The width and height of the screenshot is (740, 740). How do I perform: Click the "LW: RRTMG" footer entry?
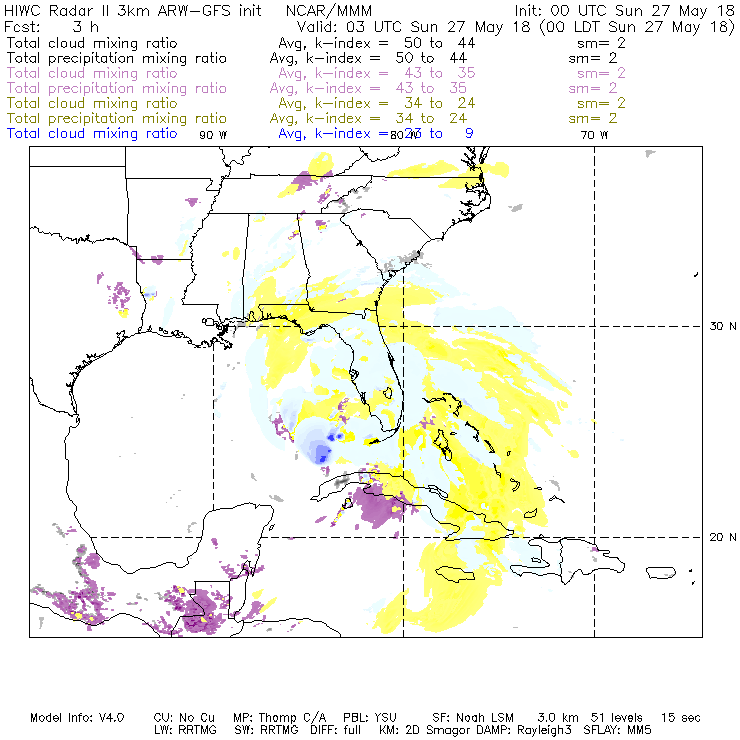pos(185,730)
